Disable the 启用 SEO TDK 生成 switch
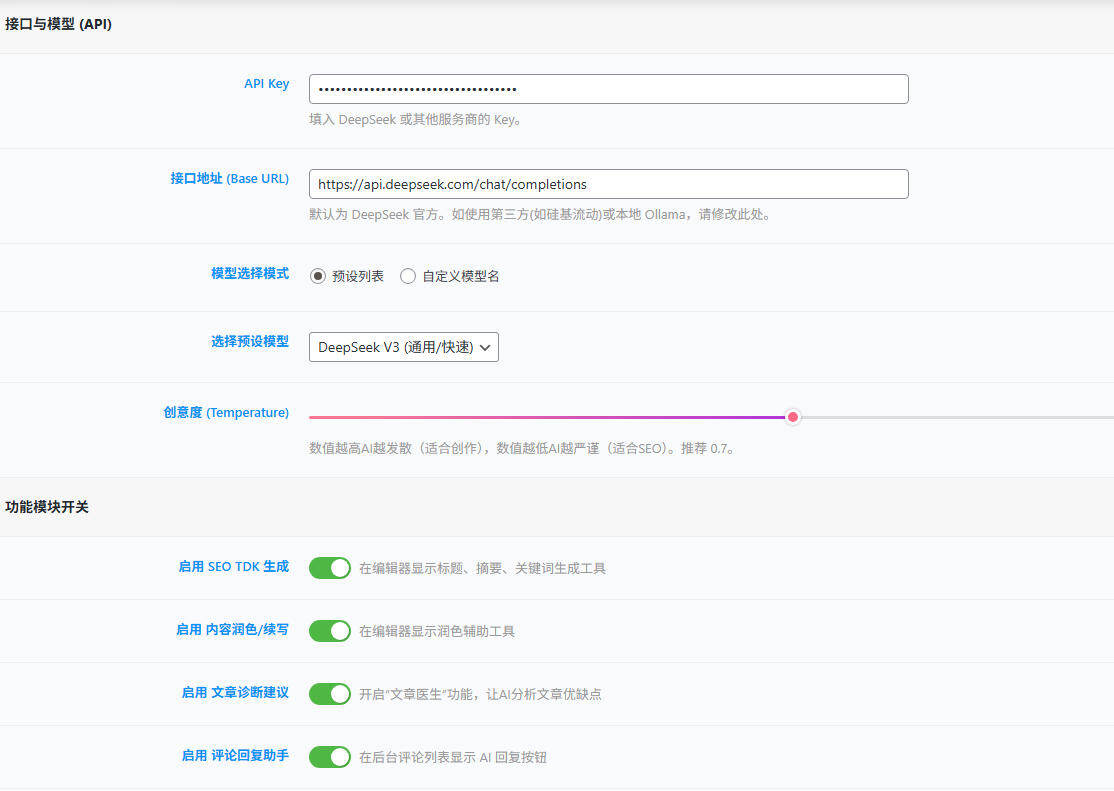The image size is (1114, 791). (329, 567)
